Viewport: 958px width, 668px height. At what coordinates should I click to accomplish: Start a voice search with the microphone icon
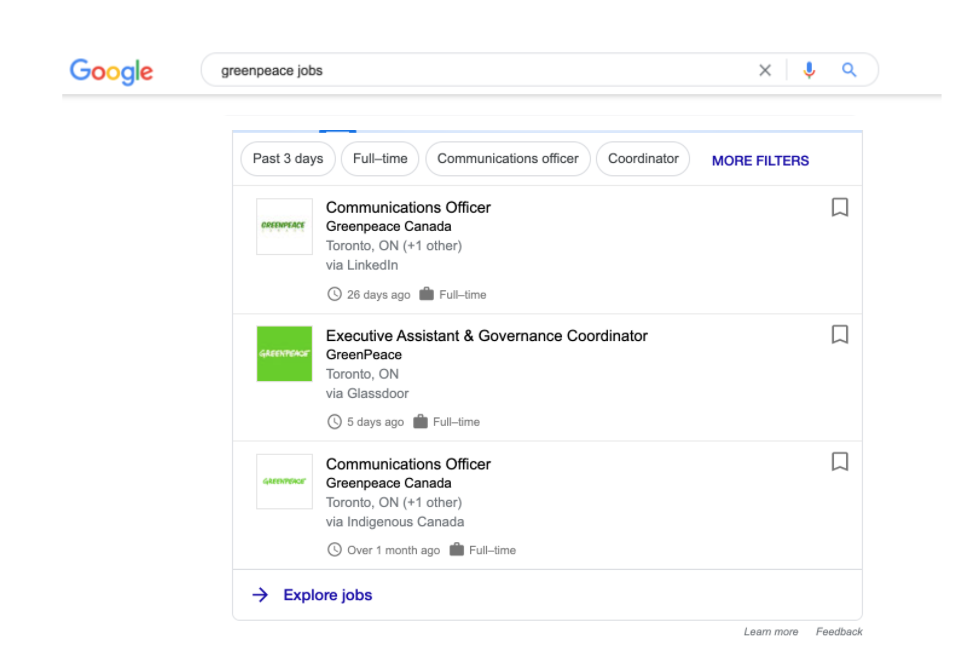(x=809, y=69)
